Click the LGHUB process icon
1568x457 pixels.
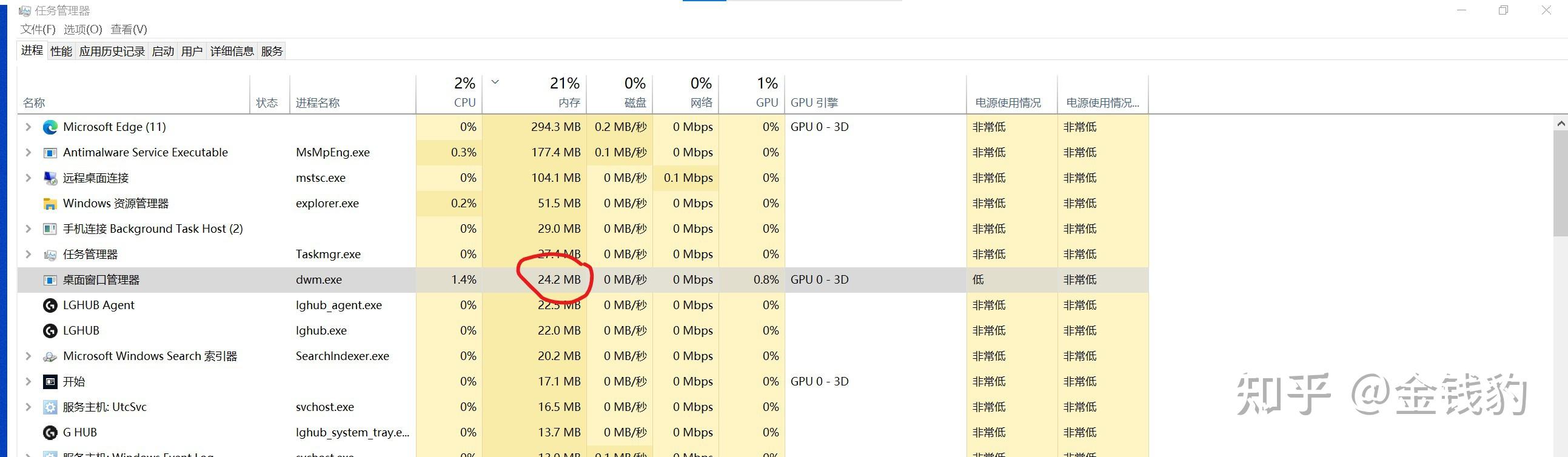pos(50,331)
